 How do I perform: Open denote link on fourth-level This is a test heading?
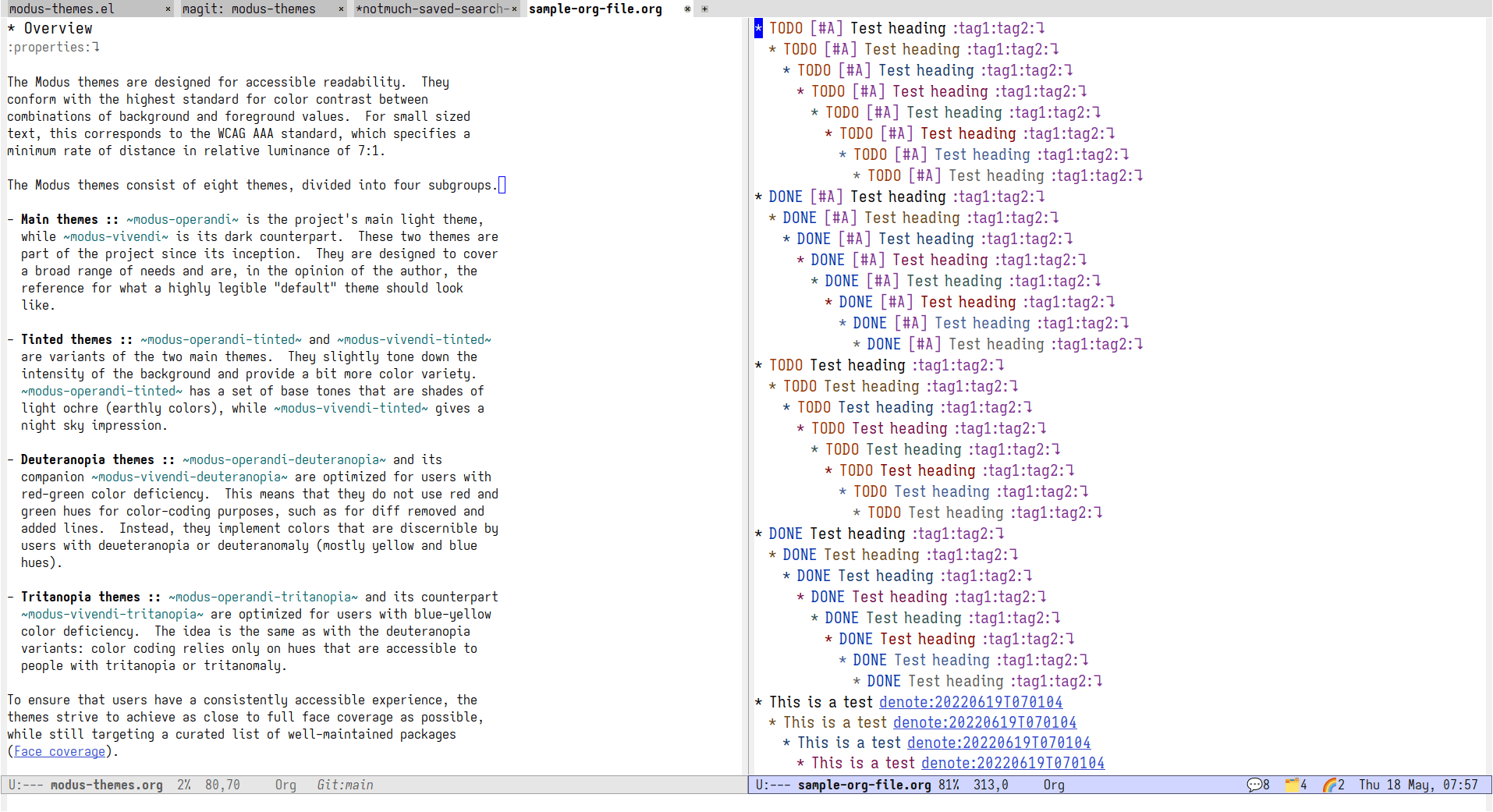tap(1012, 763)
